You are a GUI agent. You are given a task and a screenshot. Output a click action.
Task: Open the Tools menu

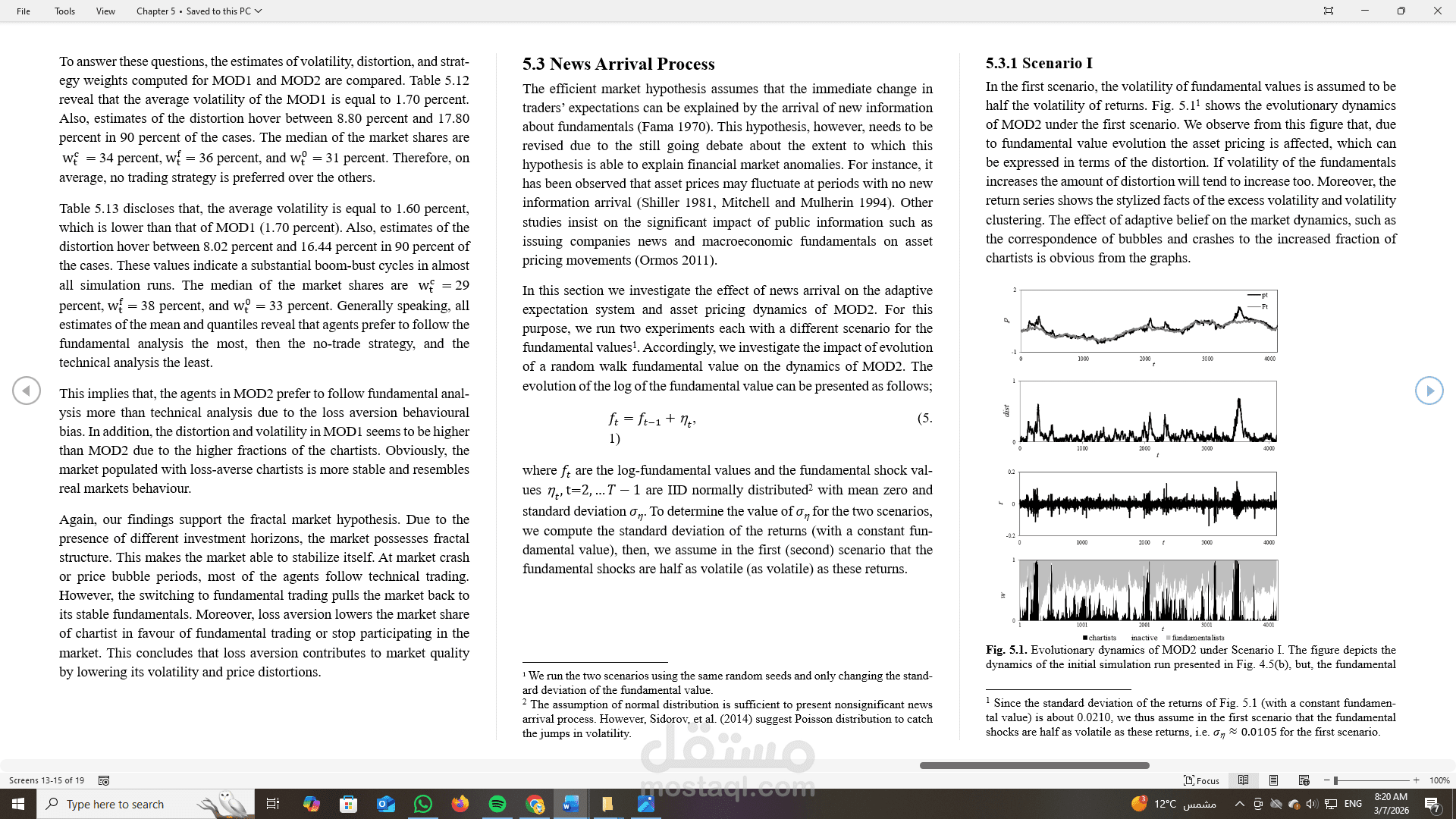[x=64, y=11]
